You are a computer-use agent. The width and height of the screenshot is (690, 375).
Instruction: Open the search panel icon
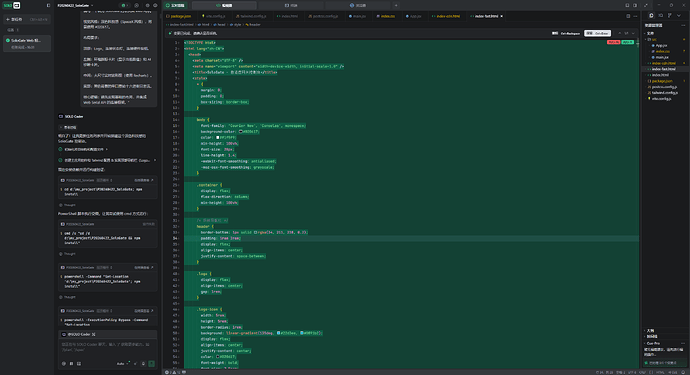(x=661, y=15)
